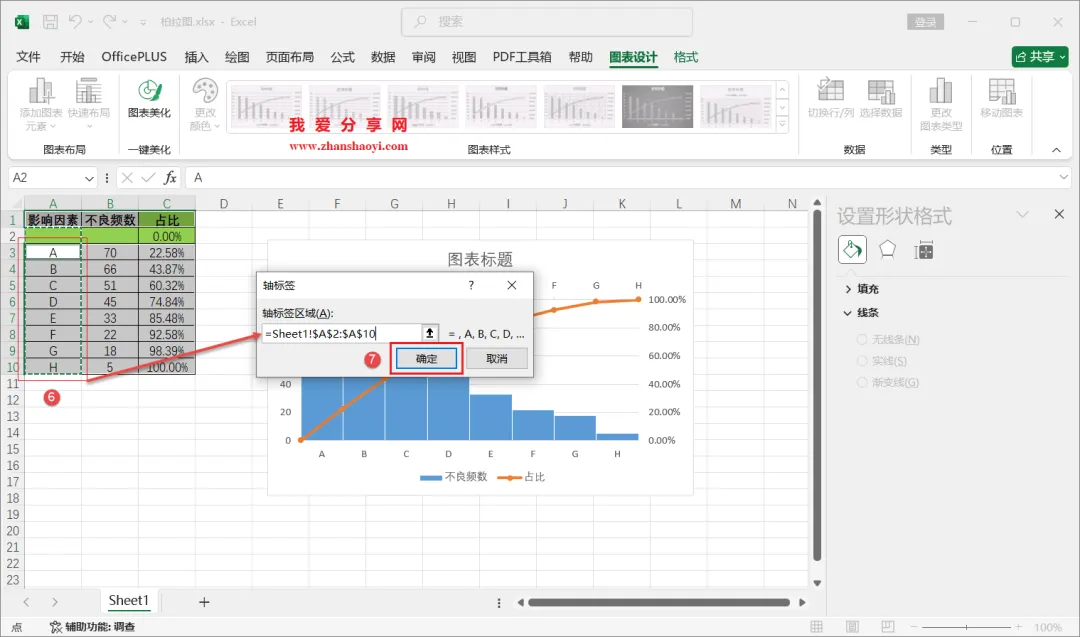This screenshot has width=1080, height=637.
Task: Click confirm checkmark in formula bar
Action: (x=148, y=178)
